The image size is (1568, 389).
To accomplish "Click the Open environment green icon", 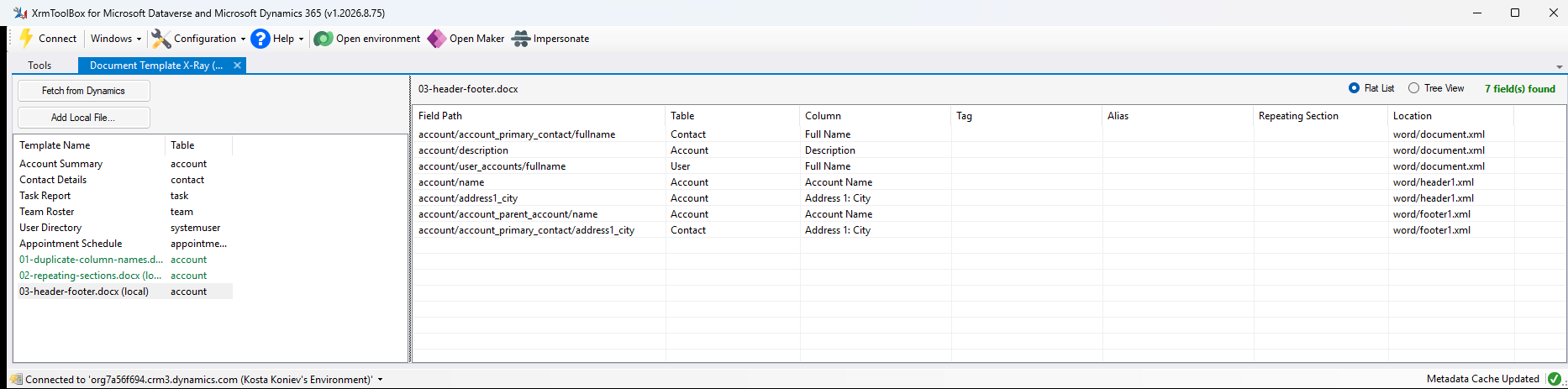I will pos(324,39).
